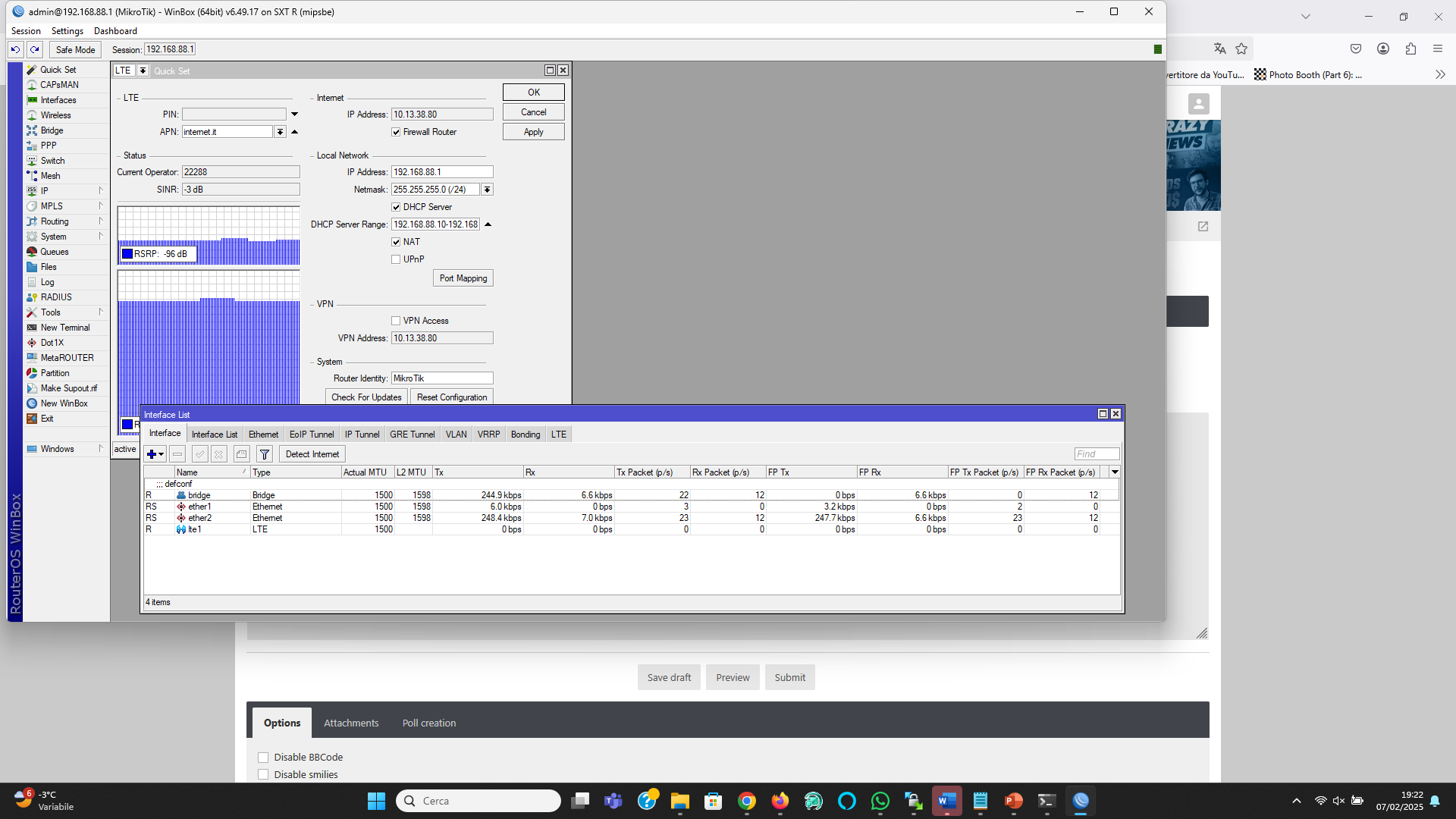Open Mesh in the sidebar
Image resolution: width=1456 pixels, height=819 pixels.
click(x=50, y=176)
